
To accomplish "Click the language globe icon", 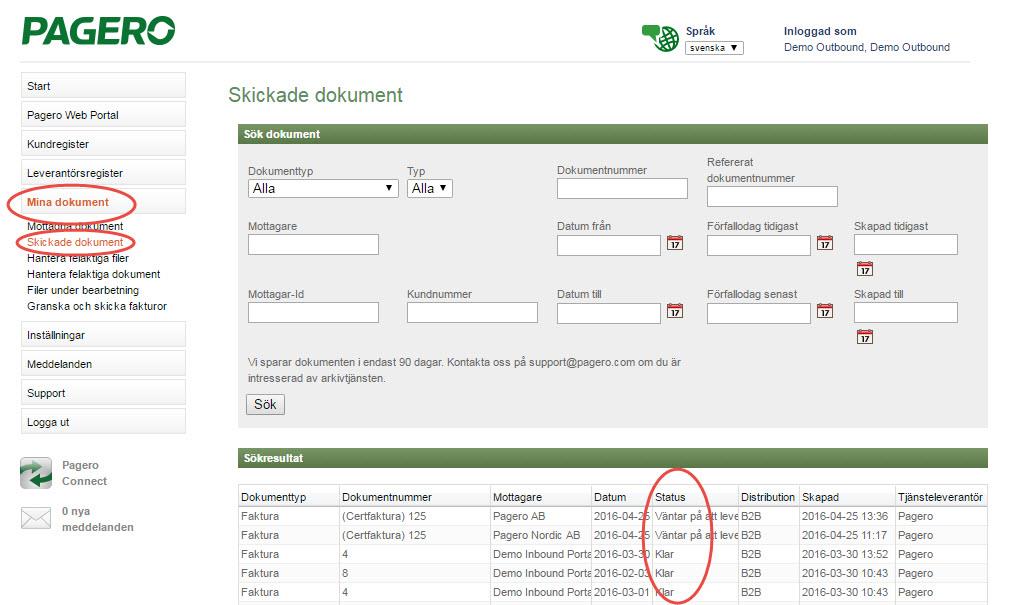I will tap(660, 38).
